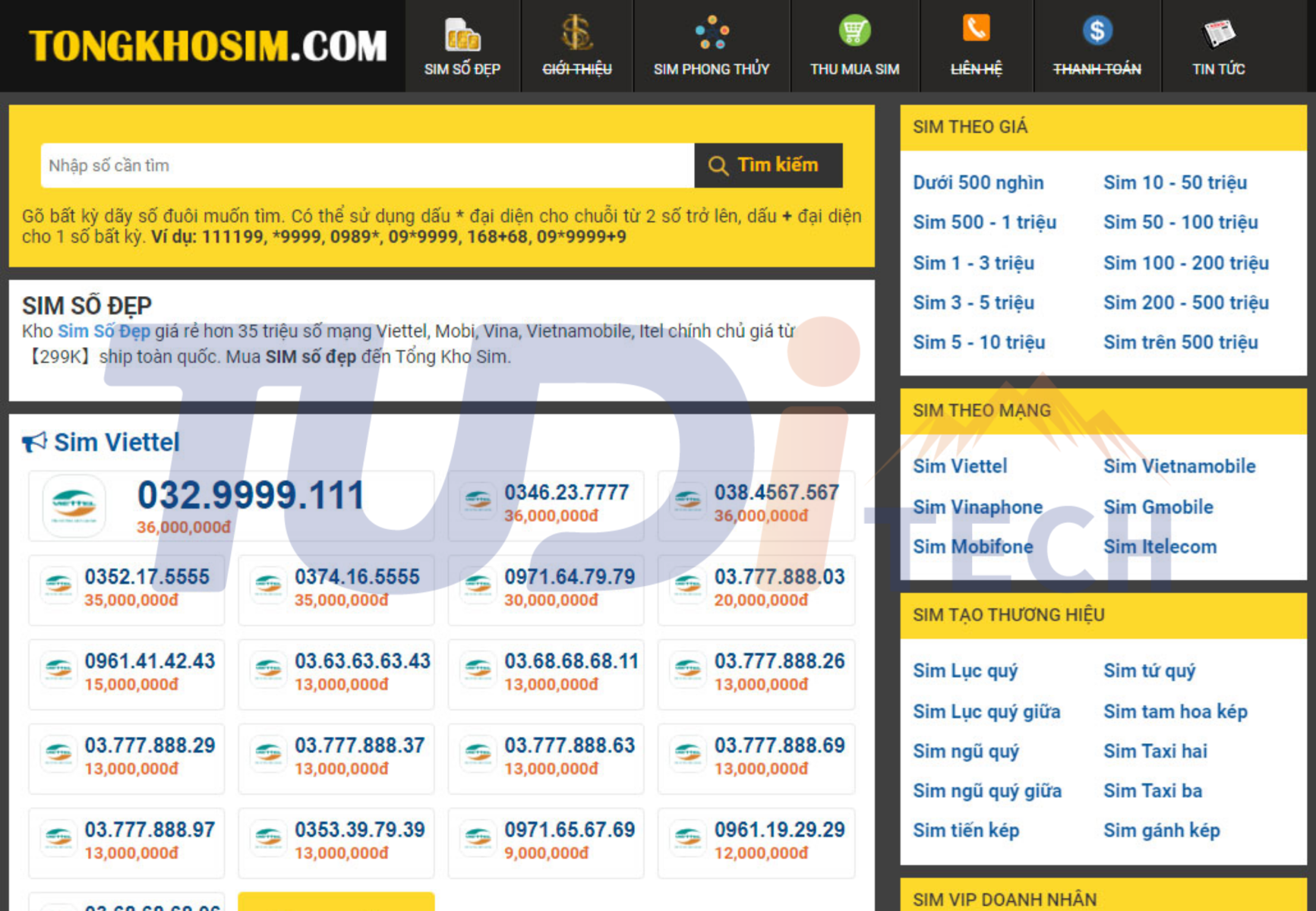Click the TONGKHOSIM.COM logo
The width and height of the screenshot is (1316, 911).
(207, 46)
